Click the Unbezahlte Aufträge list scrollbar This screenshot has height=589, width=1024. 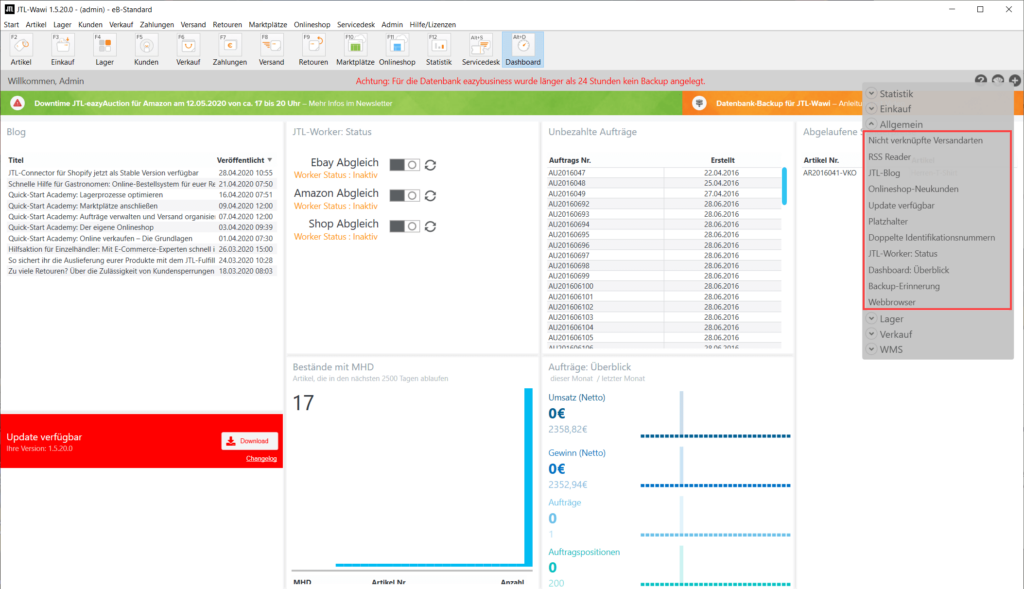pos(784,187)
